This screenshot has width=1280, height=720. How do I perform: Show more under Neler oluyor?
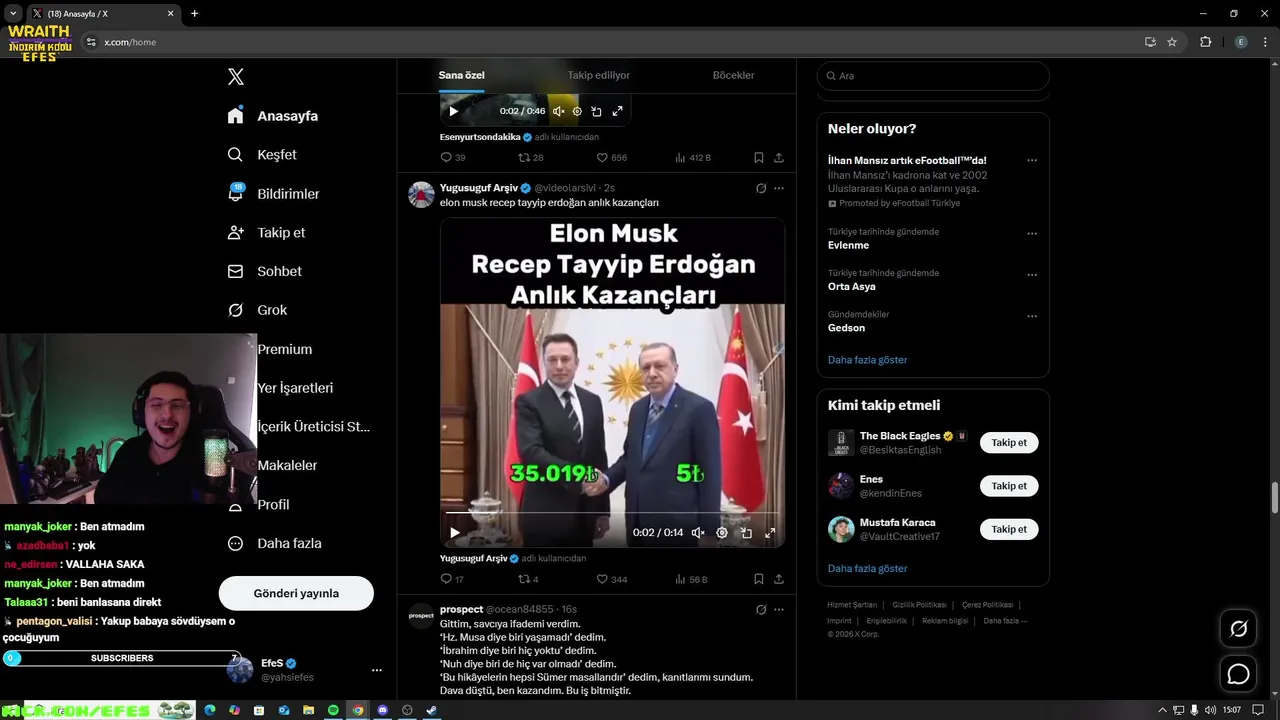[x=867, y=360]
